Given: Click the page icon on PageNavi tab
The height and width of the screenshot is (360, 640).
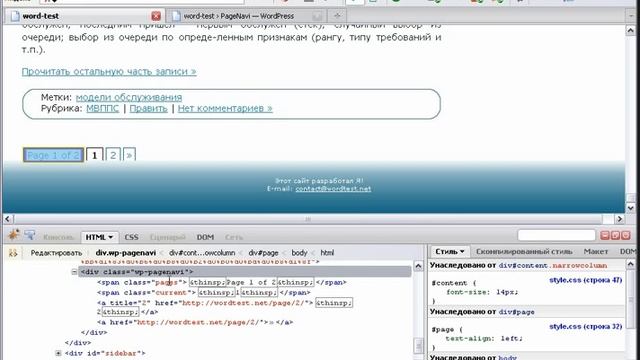Looking at the screenshot, I should point(176,16).
